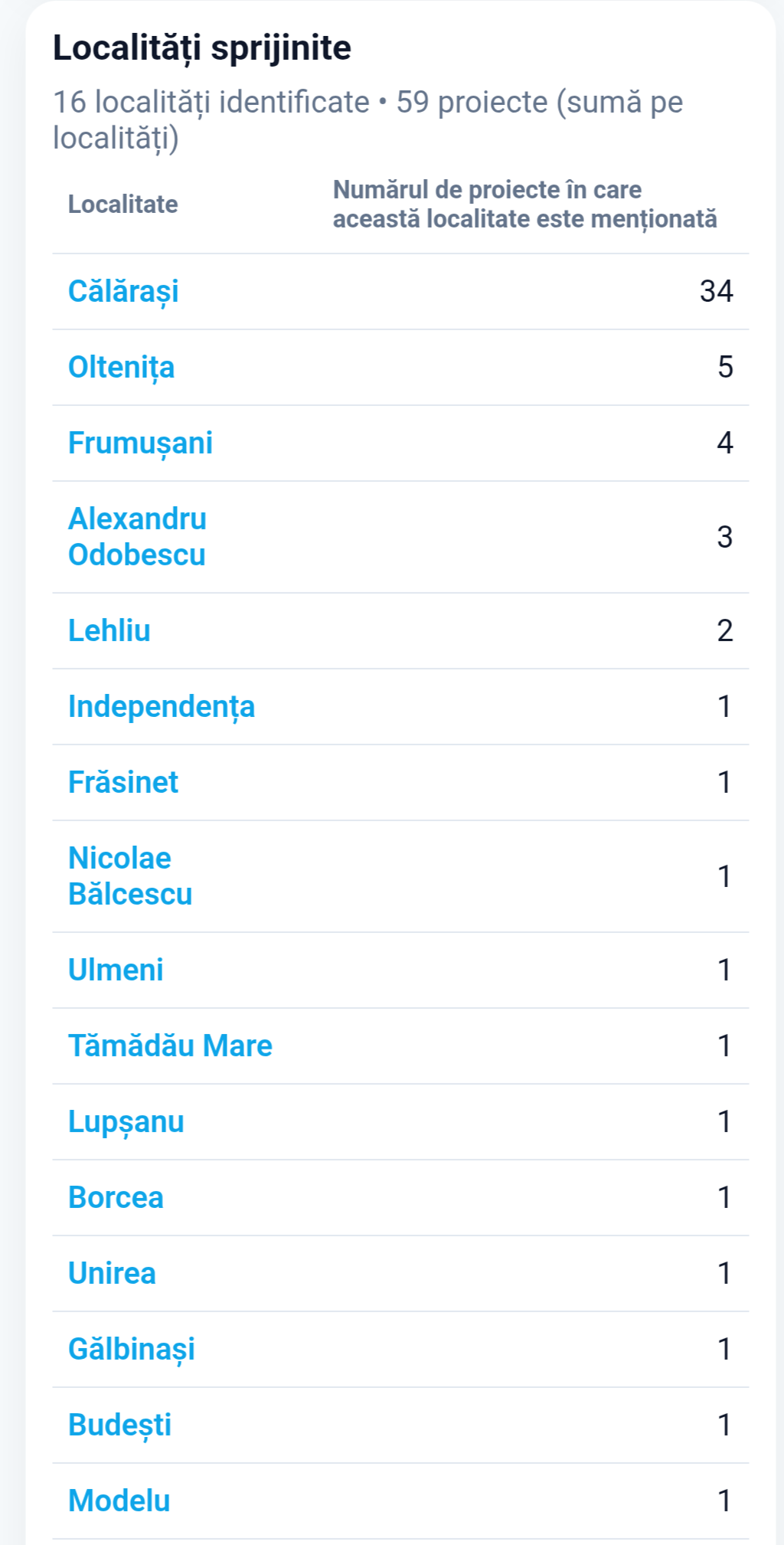Open the Nicolae Bălcescu link

tap(130, 876)
